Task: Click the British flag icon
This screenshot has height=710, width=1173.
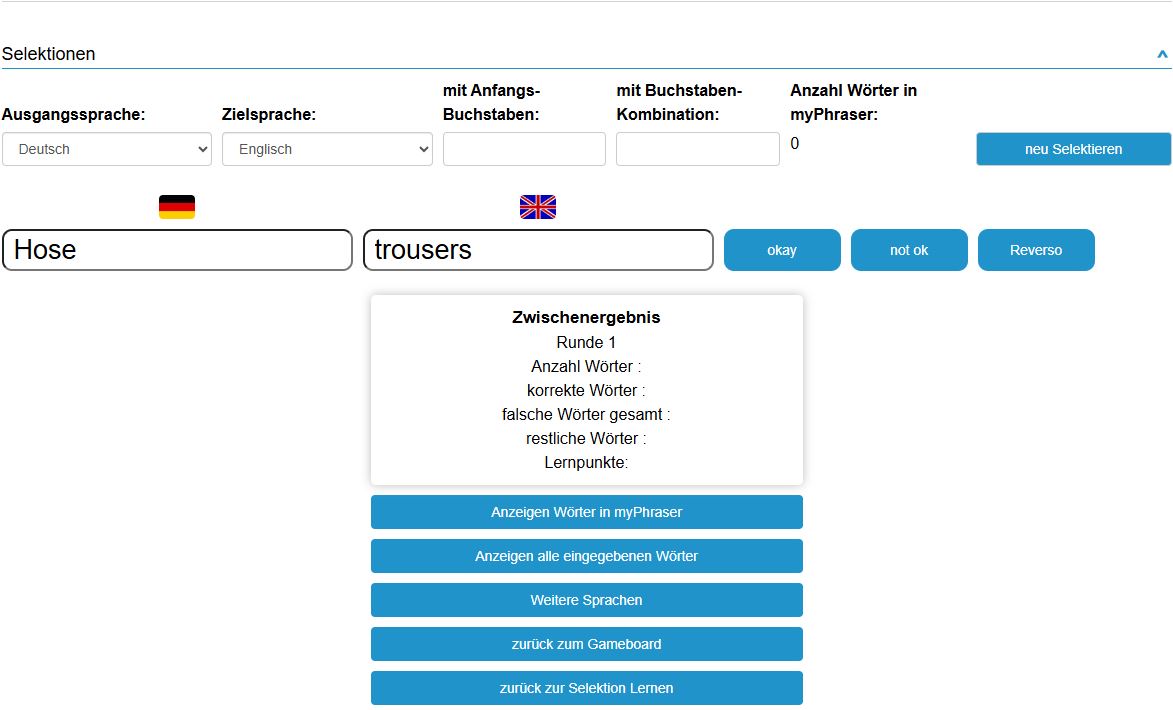Action: tap(537, 207)
